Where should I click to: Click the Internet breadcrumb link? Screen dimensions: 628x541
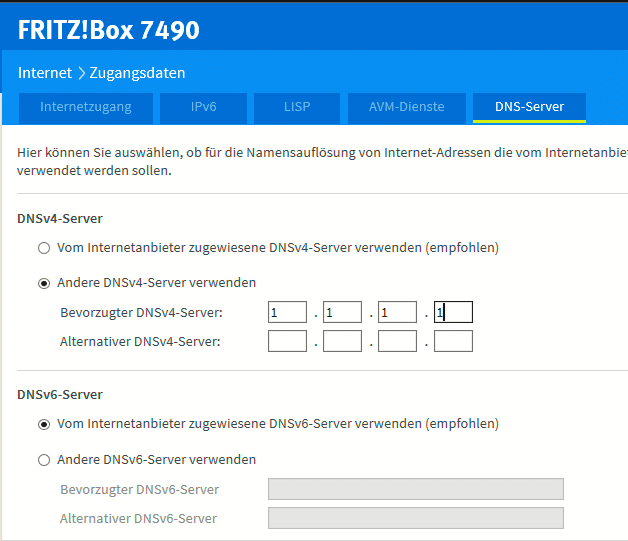[x=45, y=73]
